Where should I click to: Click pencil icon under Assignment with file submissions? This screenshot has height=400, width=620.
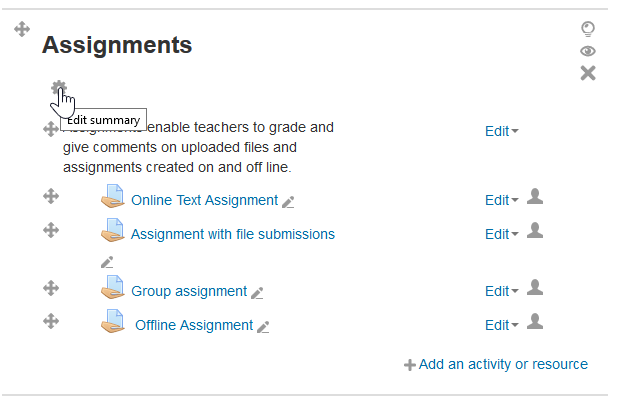coord(107,262)
